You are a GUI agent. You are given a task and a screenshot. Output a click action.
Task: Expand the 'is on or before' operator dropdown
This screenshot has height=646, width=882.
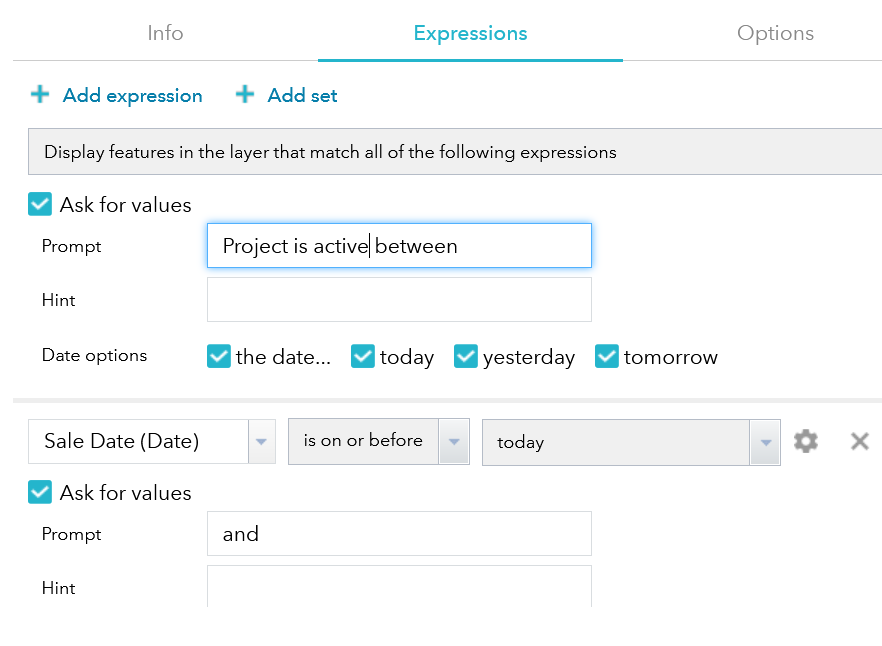tap(454, 441)
